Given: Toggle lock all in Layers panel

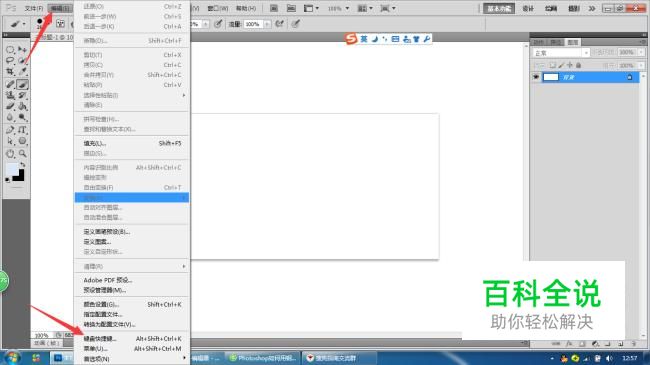Looking at the screenshot, I should (579, 66).
